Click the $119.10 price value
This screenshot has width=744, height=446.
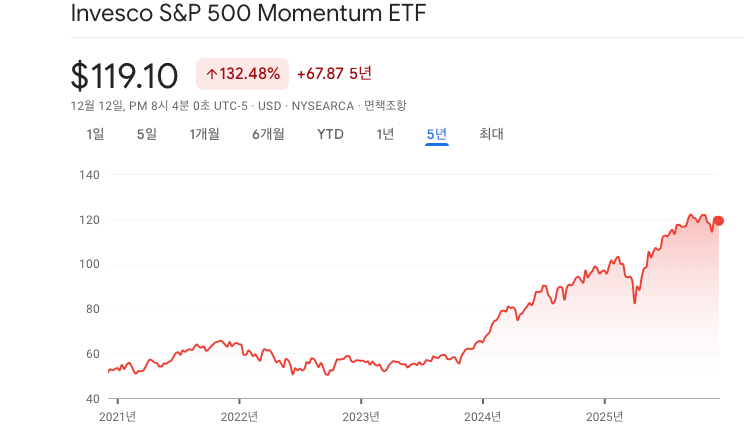[x=124, y=75]
